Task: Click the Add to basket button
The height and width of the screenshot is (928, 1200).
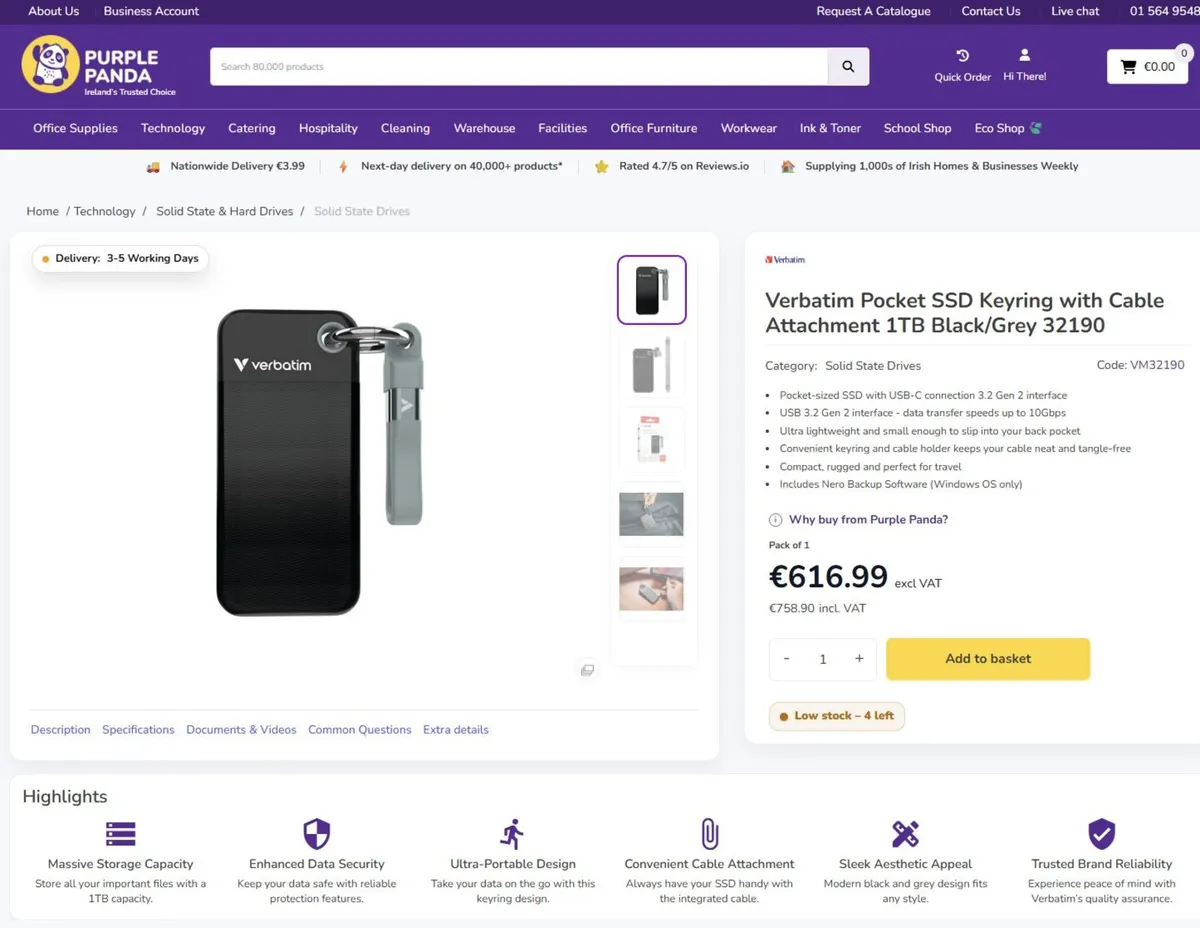Action: [988, 659]
